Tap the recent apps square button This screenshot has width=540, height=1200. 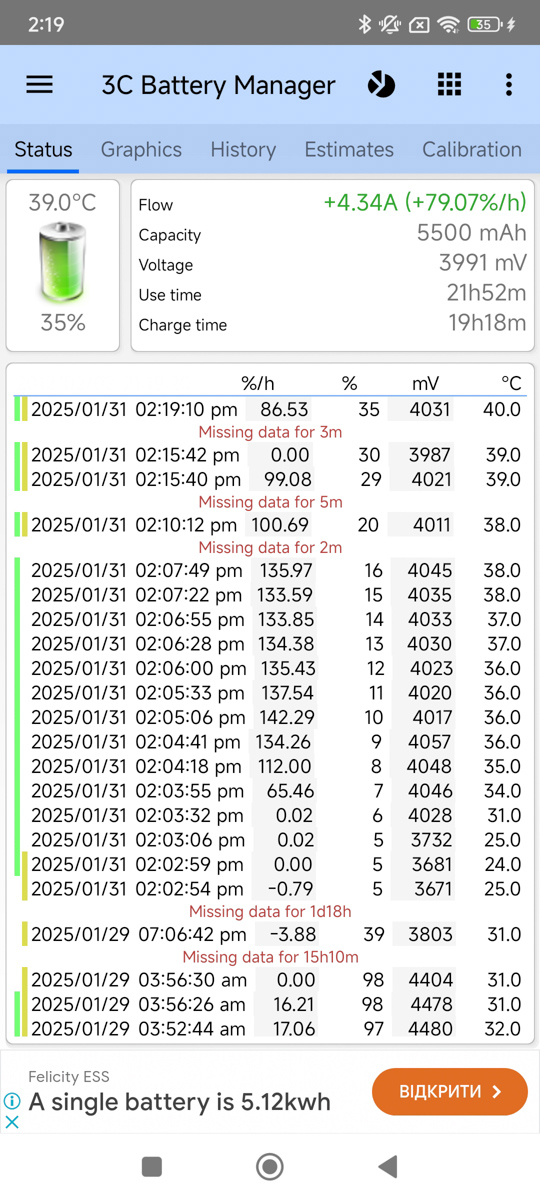point(152,1166)
